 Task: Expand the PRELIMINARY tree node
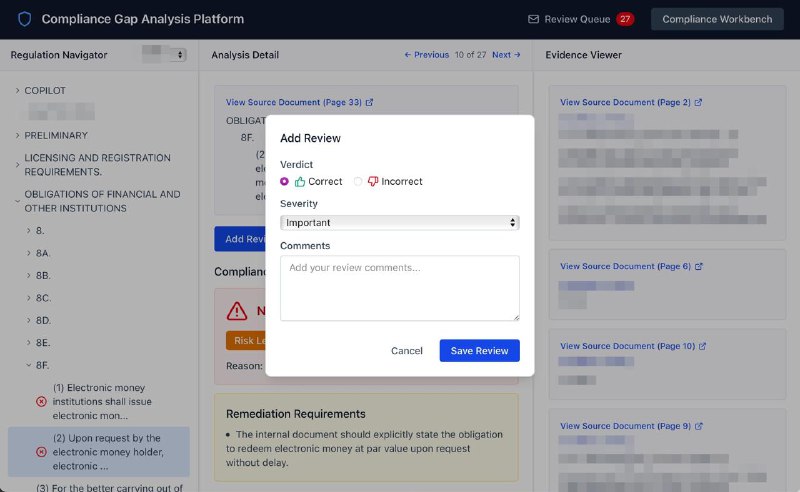tap(17, 135)
